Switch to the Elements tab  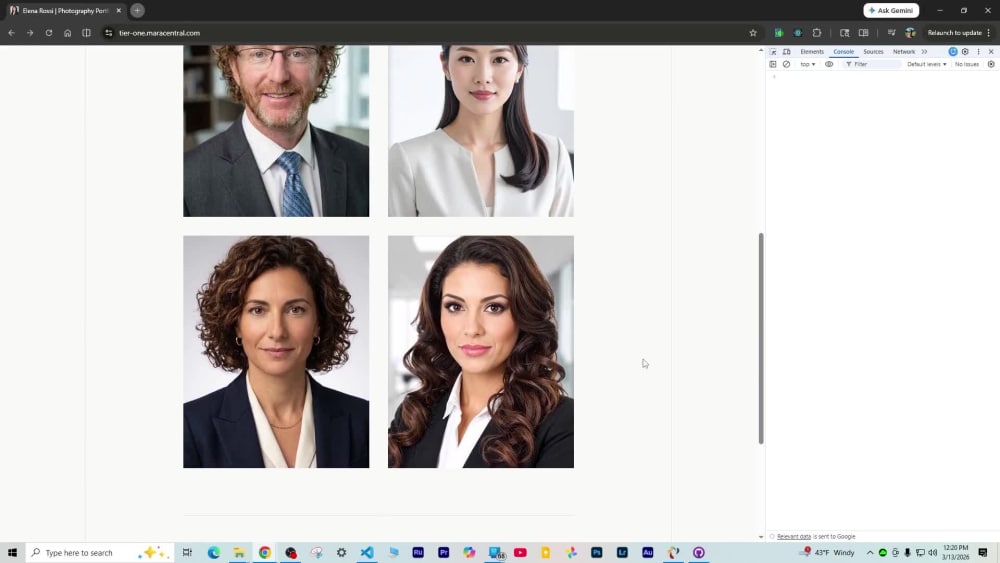(x=812, y=52)
